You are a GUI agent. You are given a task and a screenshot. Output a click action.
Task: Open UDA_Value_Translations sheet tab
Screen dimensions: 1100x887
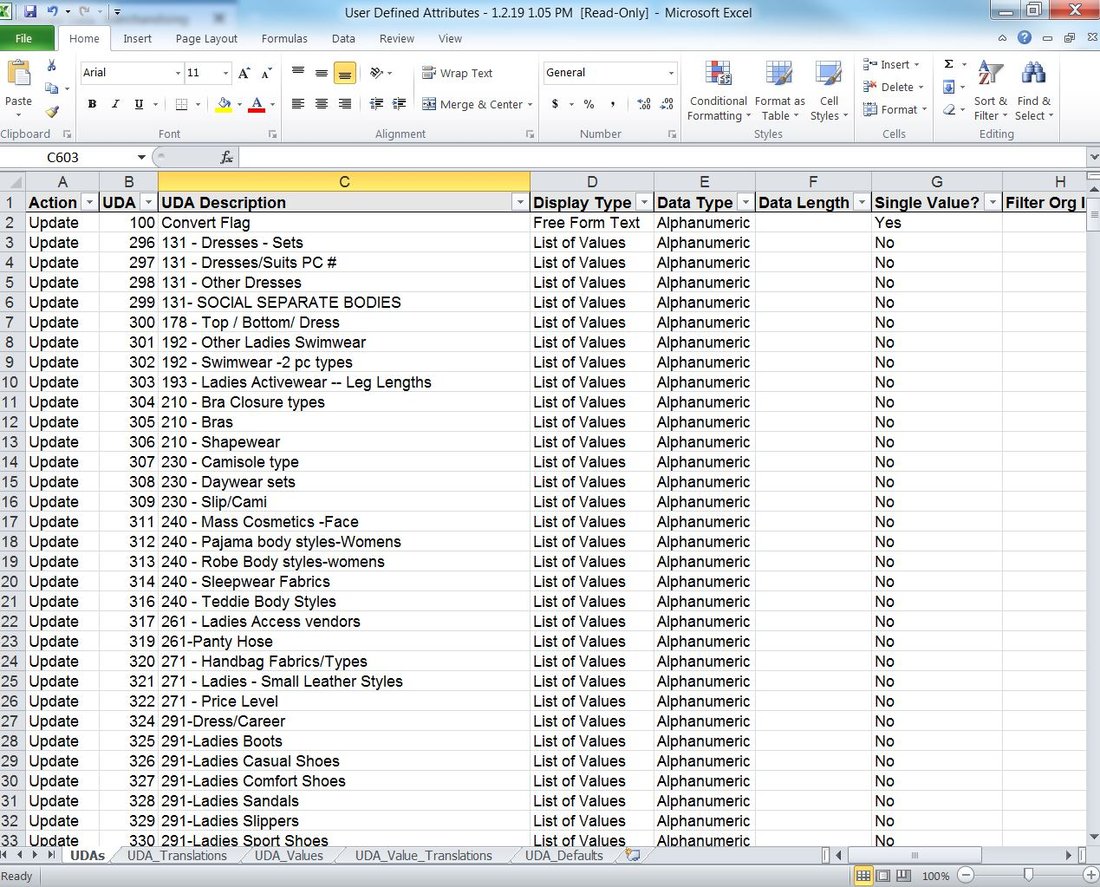[423, 855]
